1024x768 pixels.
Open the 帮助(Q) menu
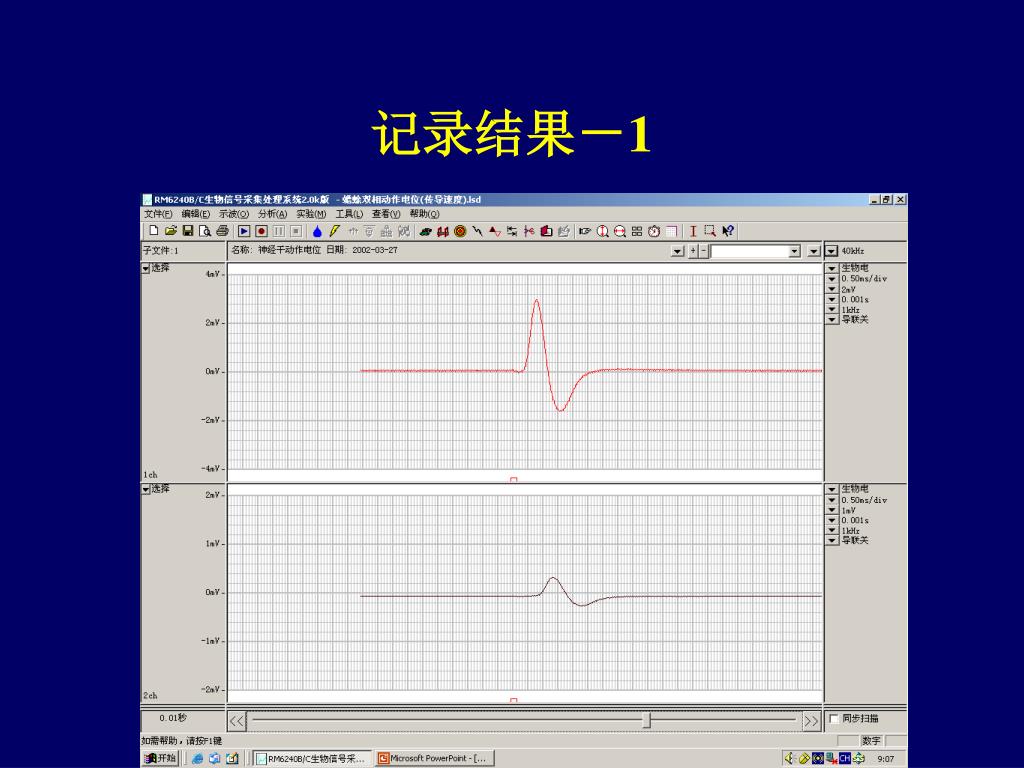(x=424, y=214)
